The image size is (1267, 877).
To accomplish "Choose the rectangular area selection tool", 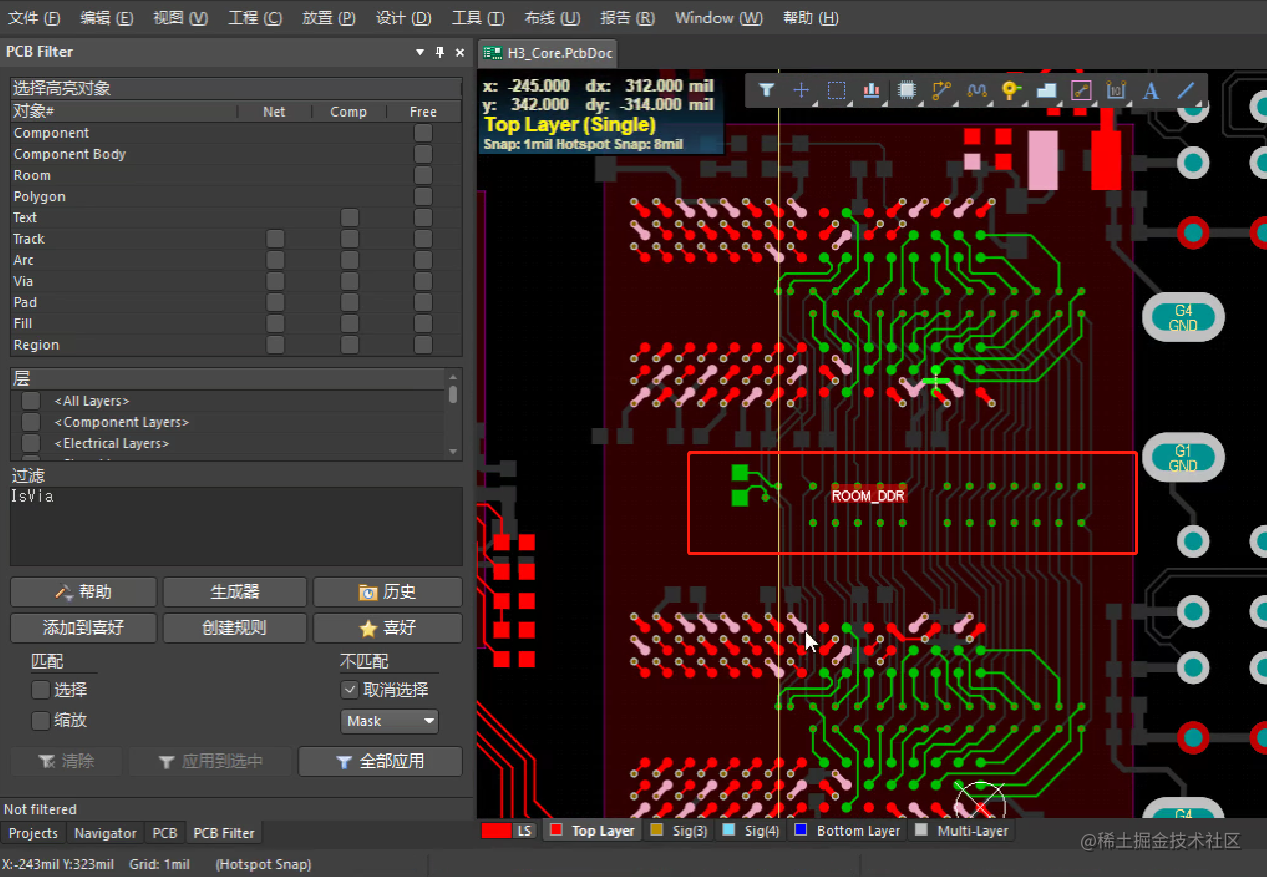I will (836, 90).
